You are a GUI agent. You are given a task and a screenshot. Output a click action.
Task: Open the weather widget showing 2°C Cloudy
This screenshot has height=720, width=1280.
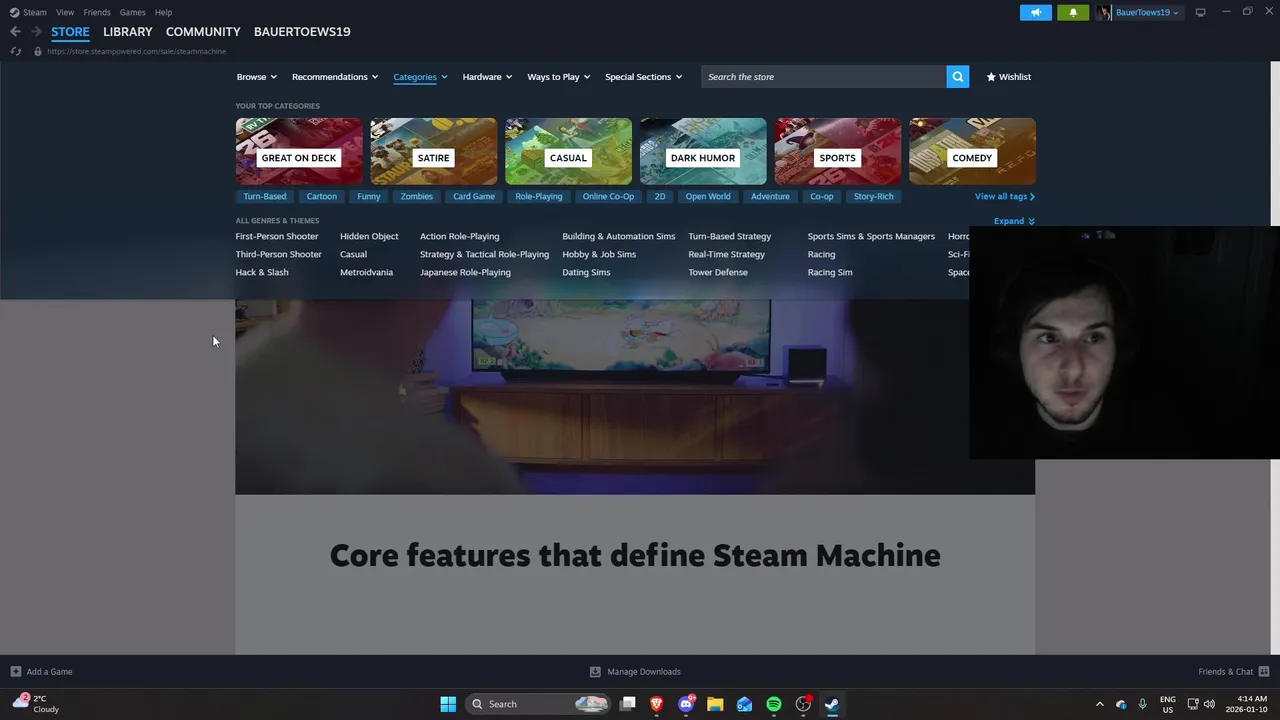(x=35, y=704)
